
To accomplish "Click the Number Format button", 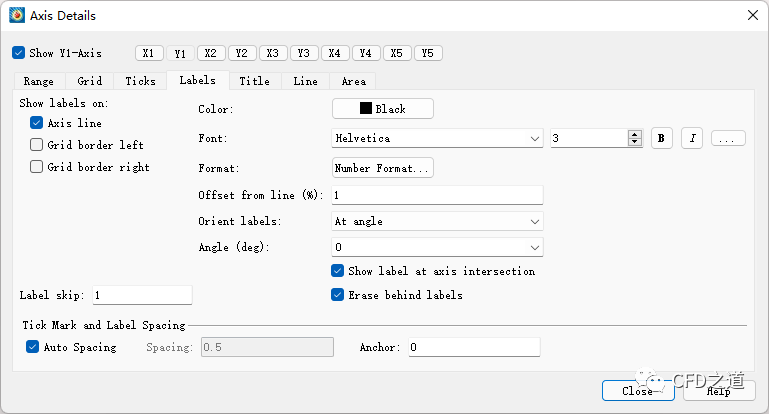I will coord(382,168).
